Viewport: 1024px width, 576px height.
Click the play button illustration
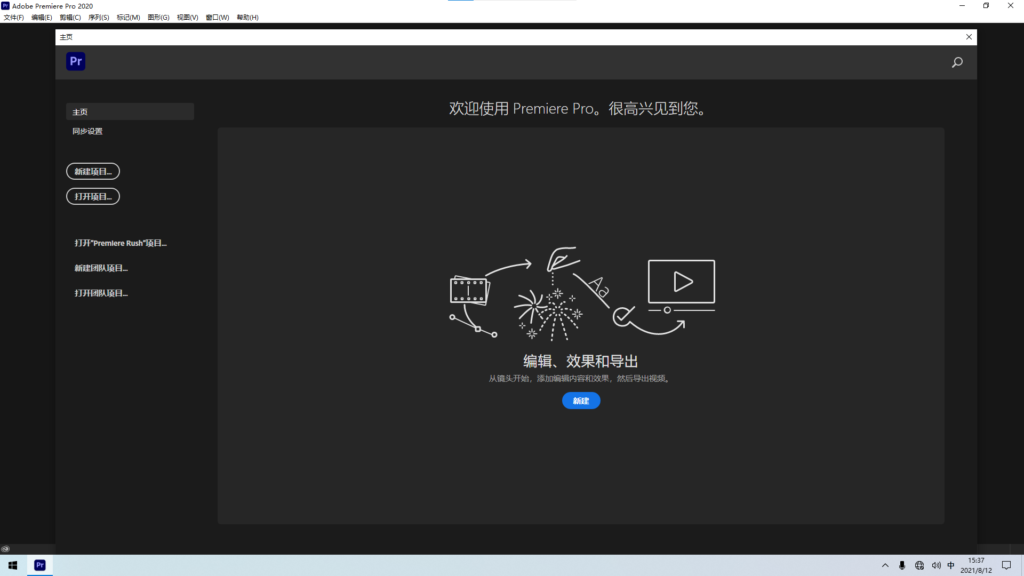point(682,281)
